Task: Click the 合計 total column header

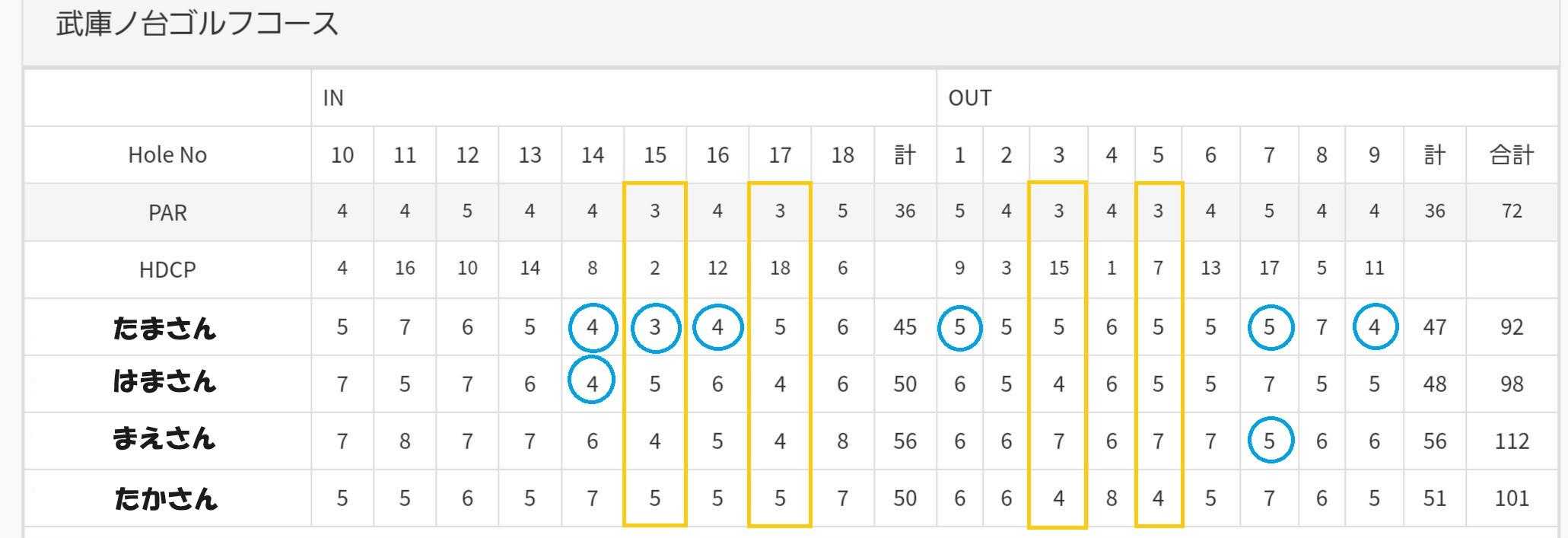Action: click(x=1511, y=155)
